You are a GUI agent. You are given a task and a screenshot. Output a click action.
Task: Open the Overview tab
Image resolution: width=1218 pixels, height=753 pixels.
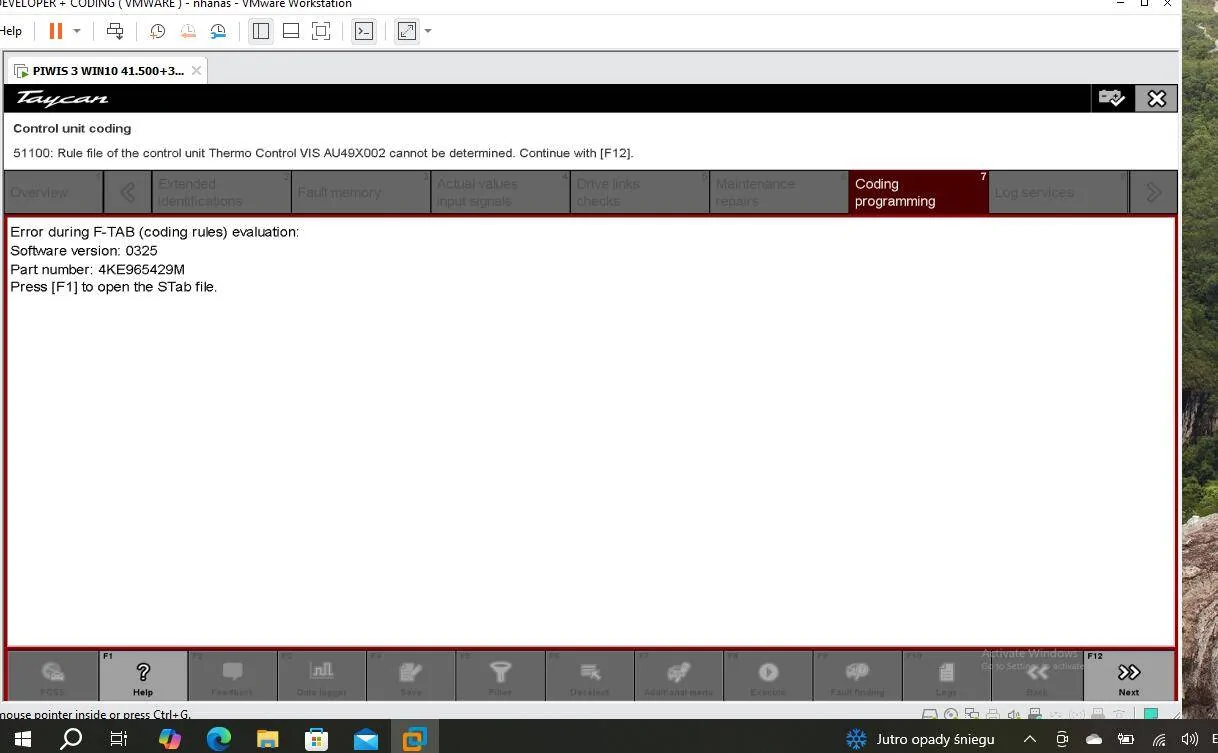(54, 192)
